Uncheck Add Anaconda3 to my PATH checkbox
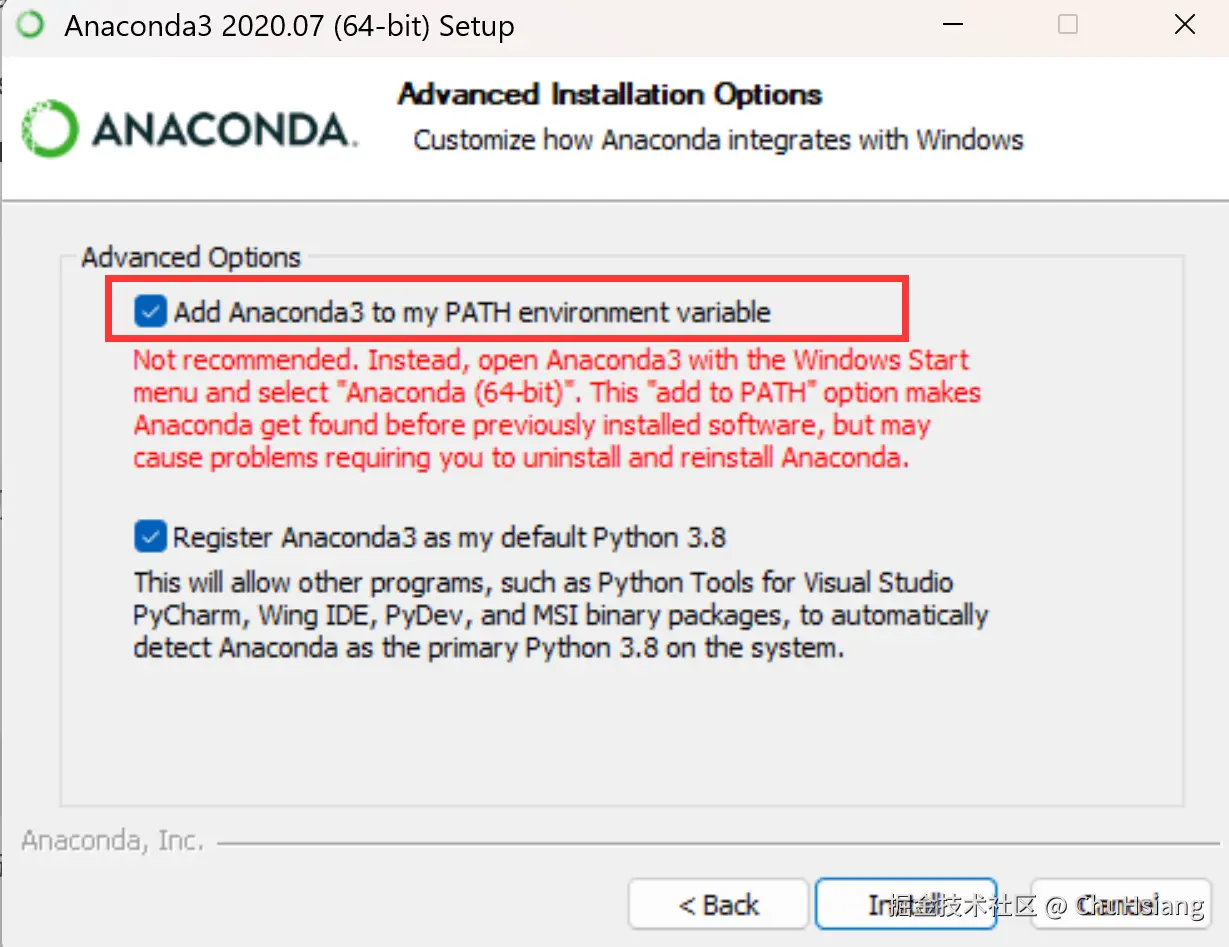The height and width of the screenshot is (947, 1229). tap(150, 312)
